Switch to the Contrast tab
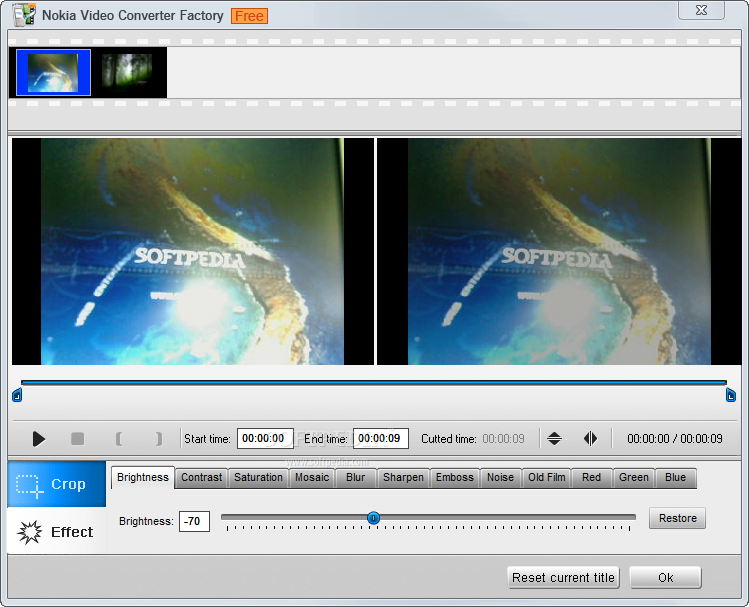This screenshot has height=607, width=749. 202,478
